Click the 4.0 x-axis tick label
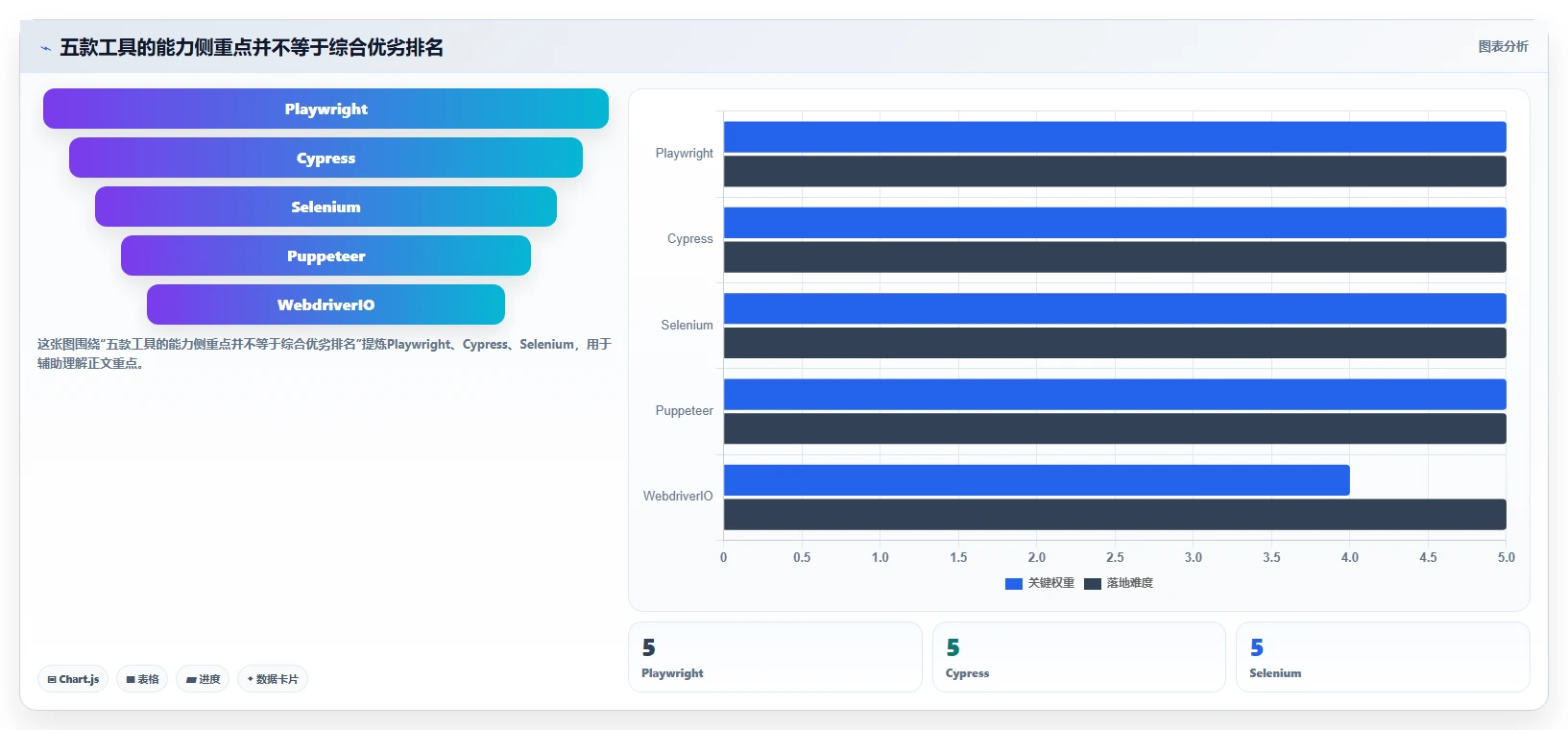 (1349, 557)
